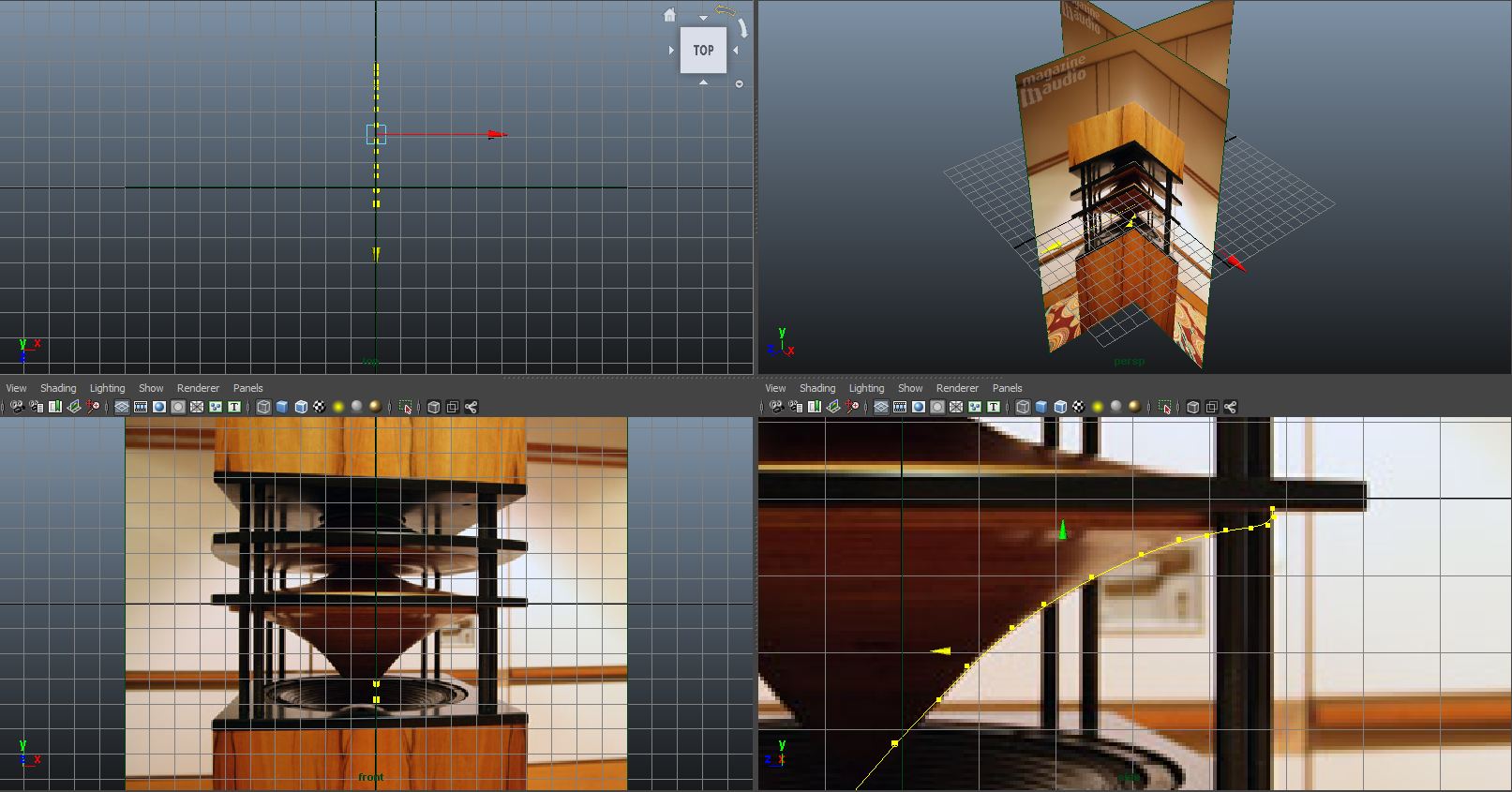This screenshot has height=792, width=1512.
Task: Toggle Field Chart in front panel toolbar
Action: (x=197, y=407)
